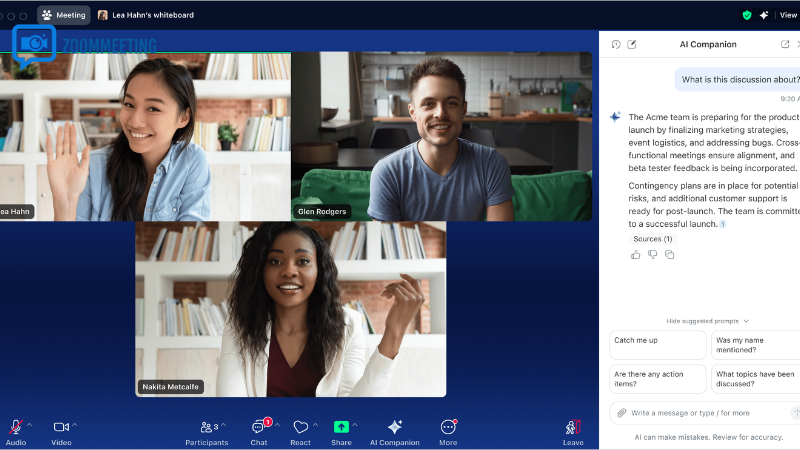800x450 pixels.
Task: Copy the AI response text
Action: (670, 255)
